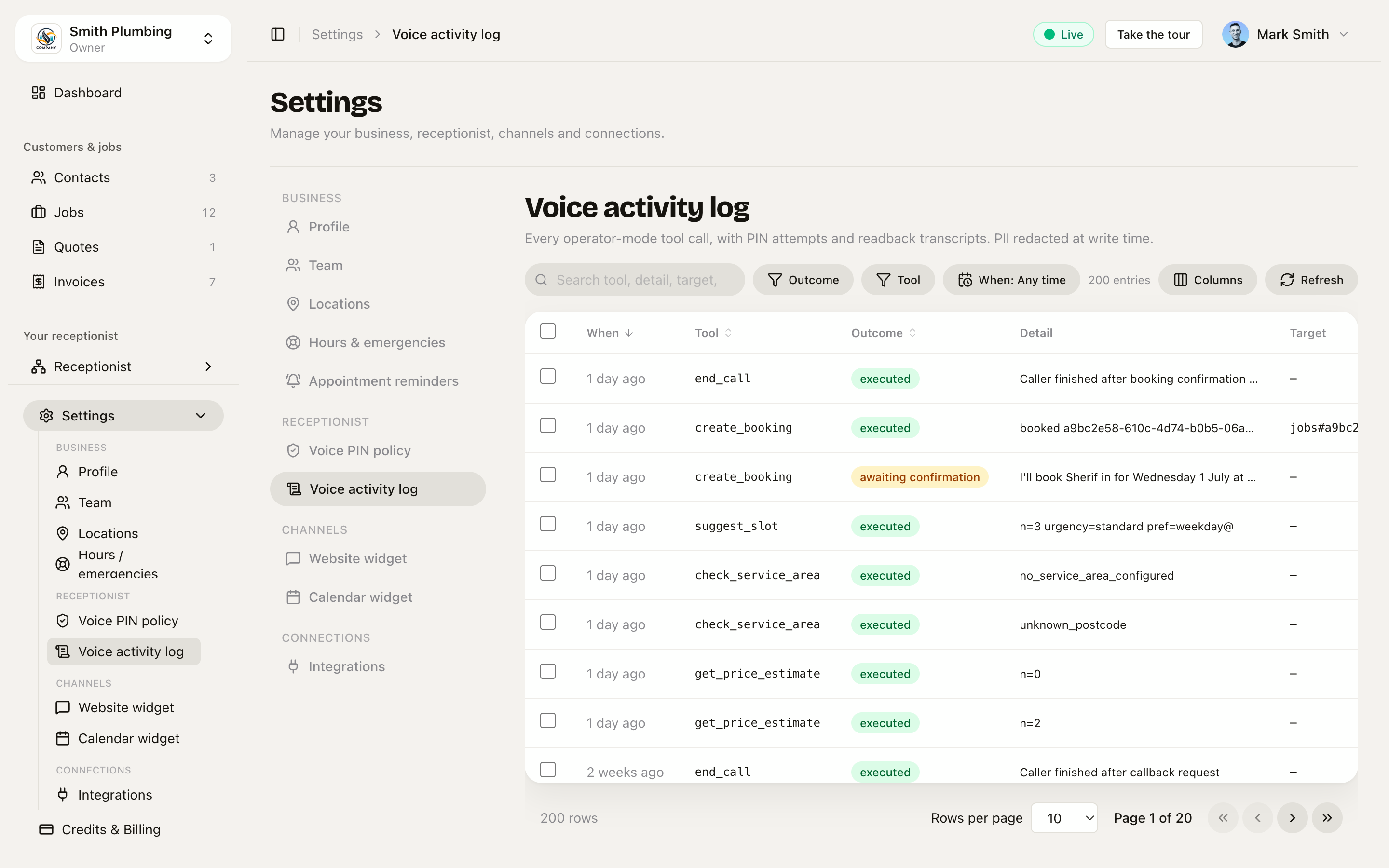Image resolution: width=1389 pixels, height=868 pixels.
Task: Toggle the sidebar panel icon
Action: [x=278, y=34]
